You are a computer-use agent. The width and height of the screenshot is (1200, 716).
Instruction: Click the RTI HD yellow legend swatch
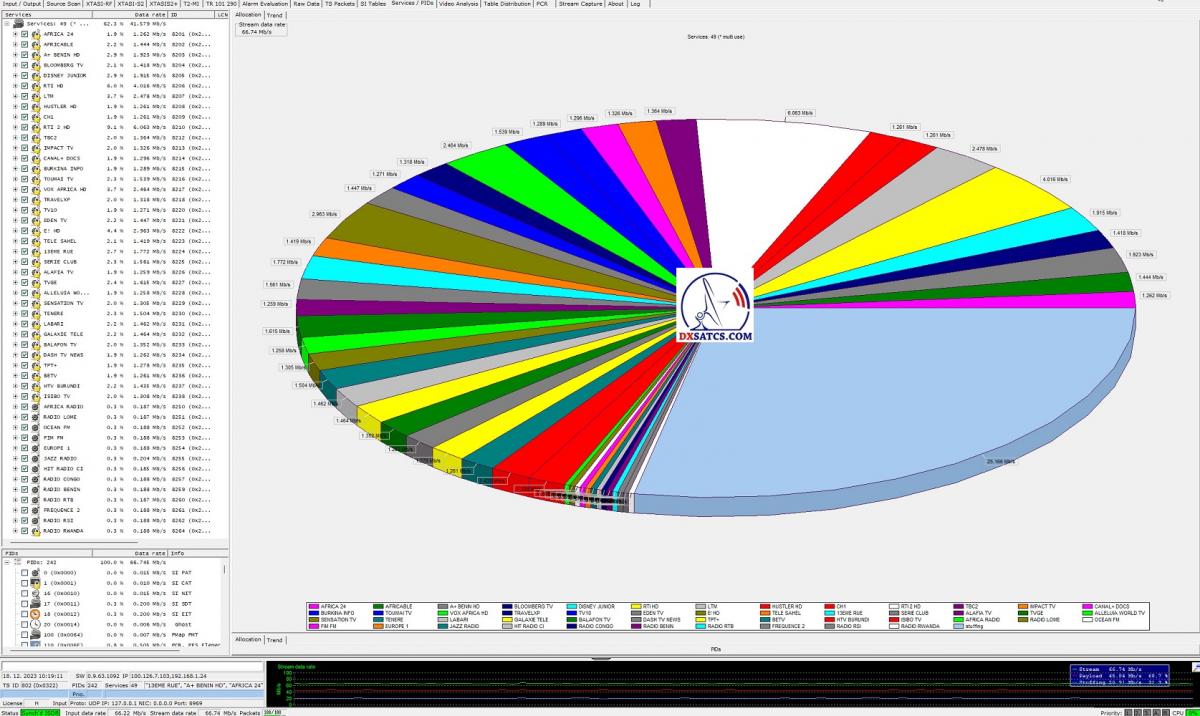point(636,606)
